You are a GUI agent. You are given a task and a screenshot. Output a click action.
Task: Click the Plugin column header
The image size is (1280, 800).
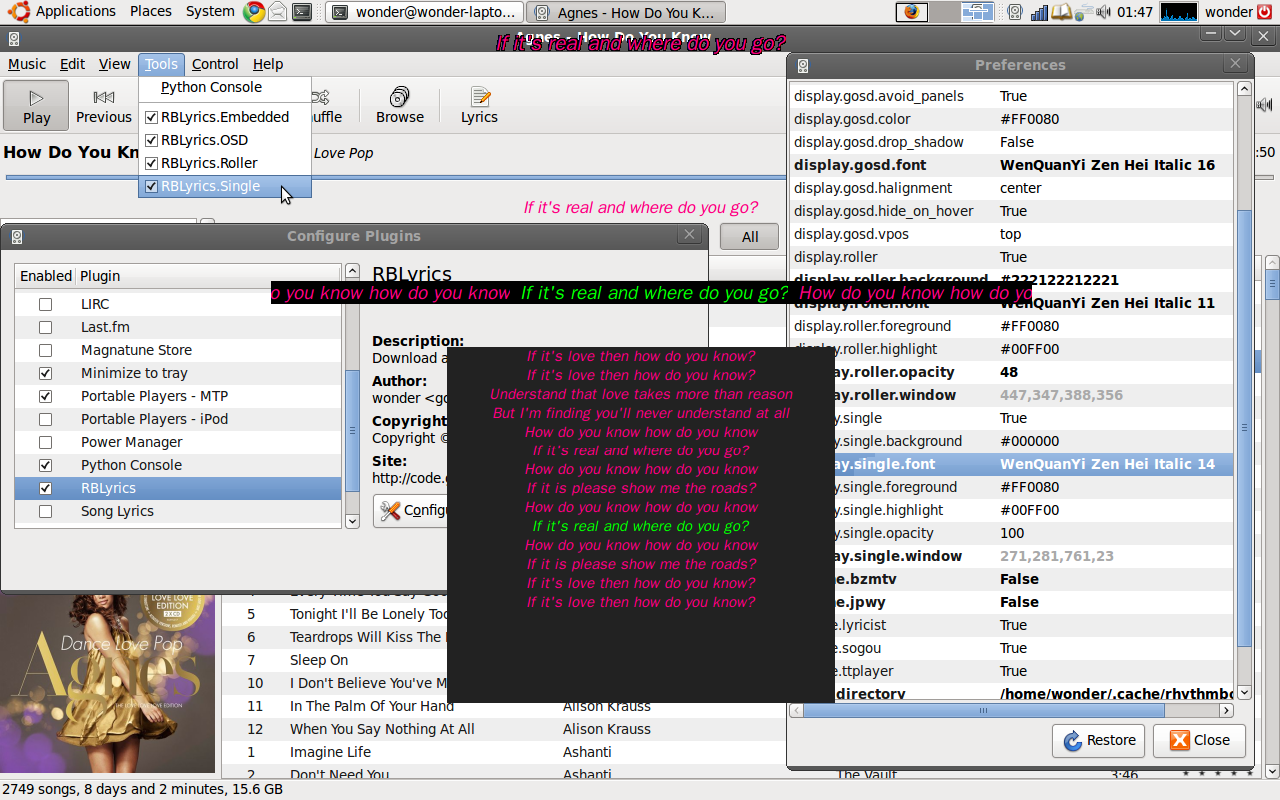click(208, 276)
